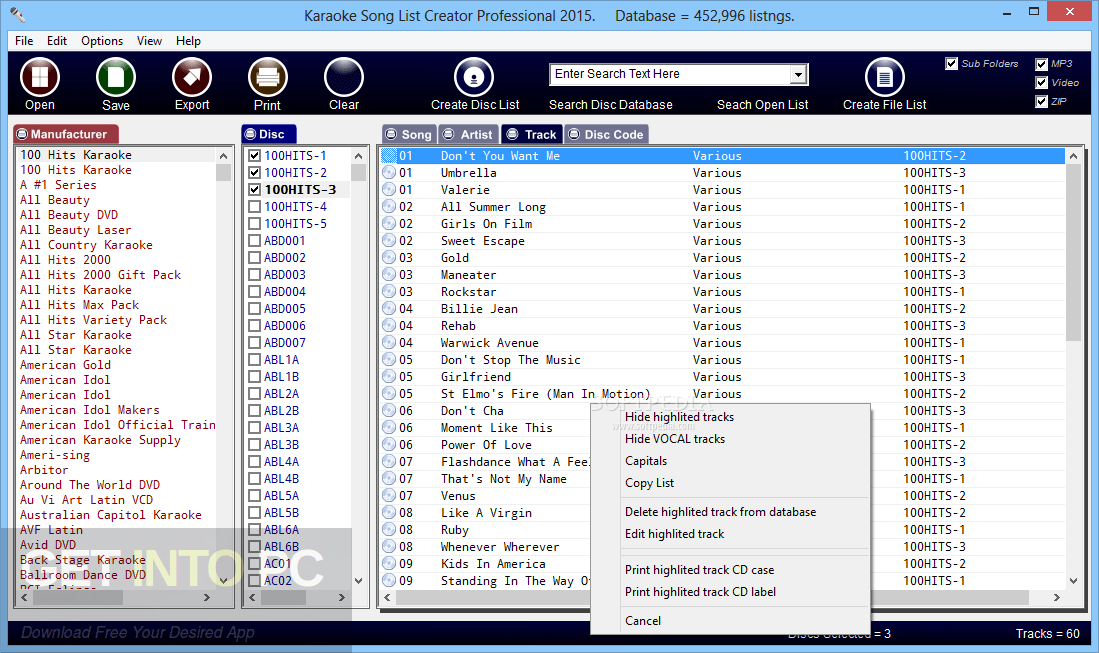Enable the MP3 file type checkbox
The image size is (1099, 653).
pos(1042,62)
